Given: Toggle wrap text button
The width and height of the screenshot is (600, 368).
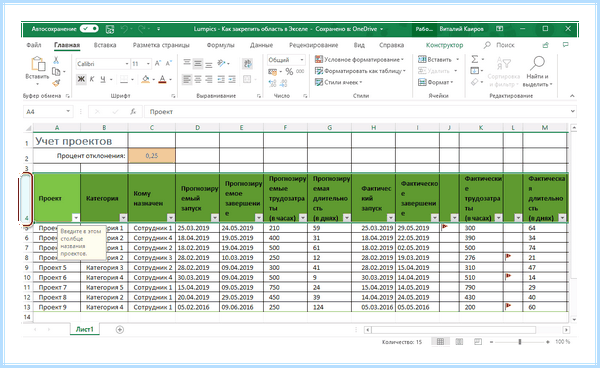Looking at the screenshot, I should [247, 63].
